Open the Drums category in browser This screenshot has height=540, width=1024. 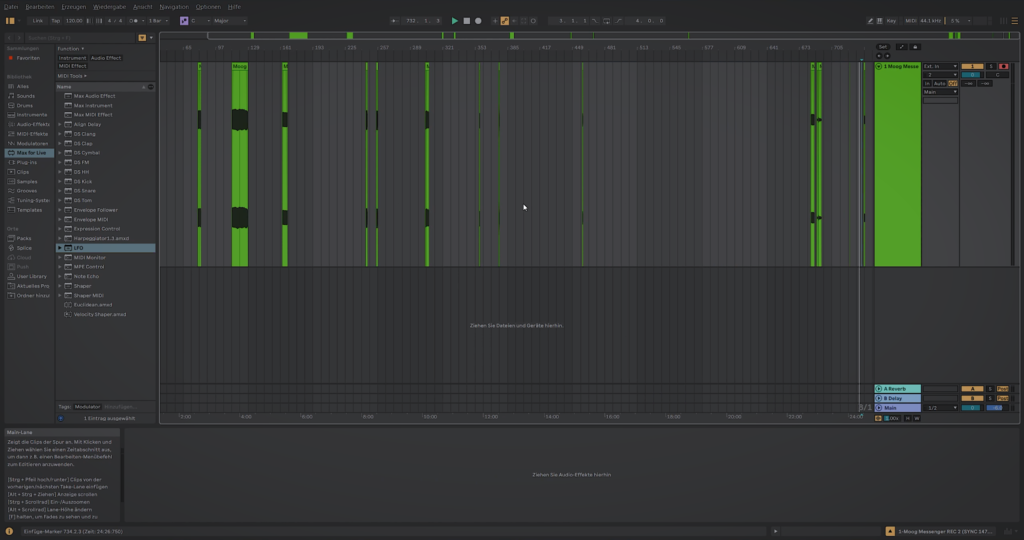click(x=26, y=105)
